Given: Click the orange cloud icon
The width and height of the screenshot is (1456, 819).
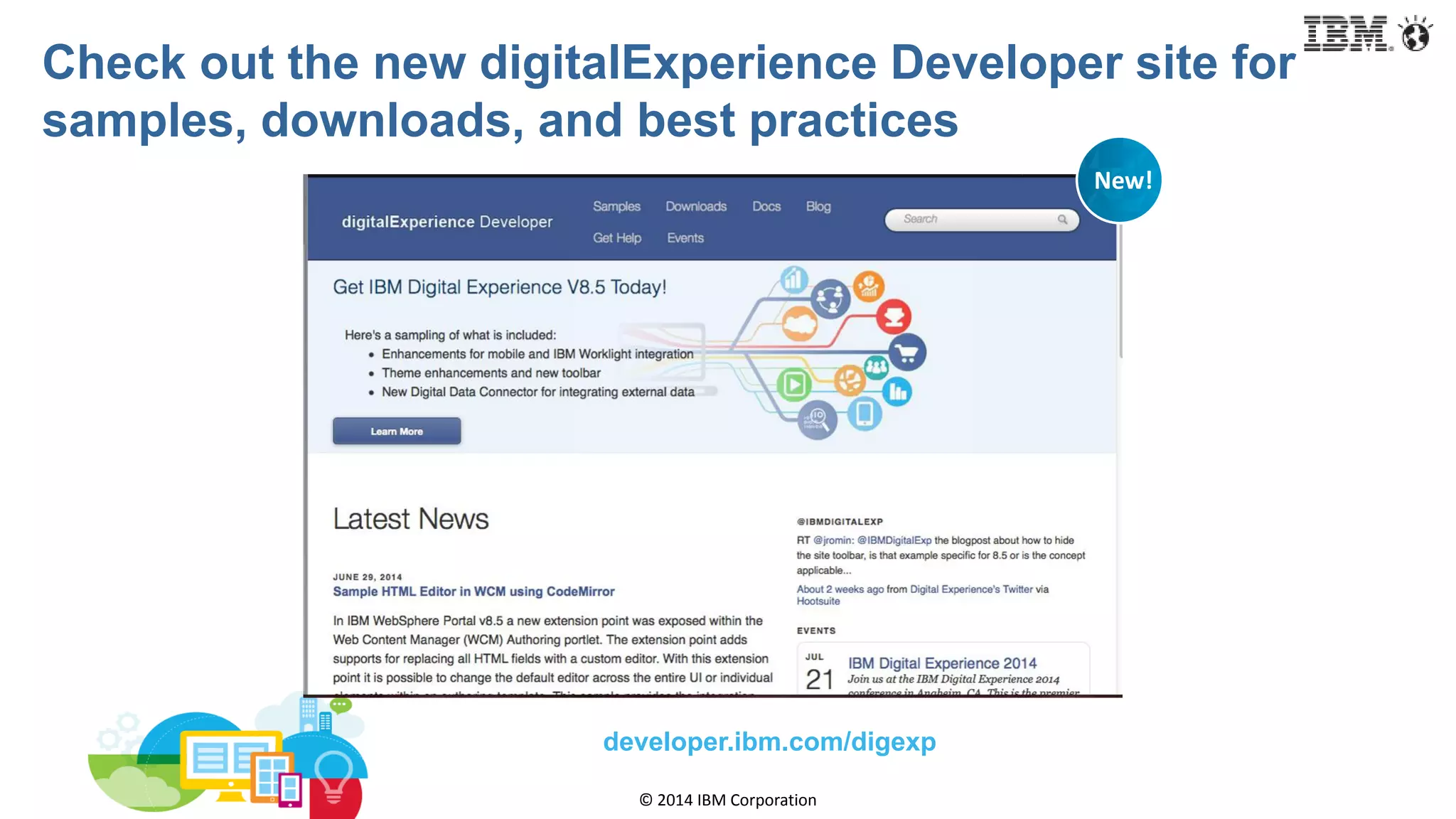Looking at the screenshot, I should pos(801,324).
